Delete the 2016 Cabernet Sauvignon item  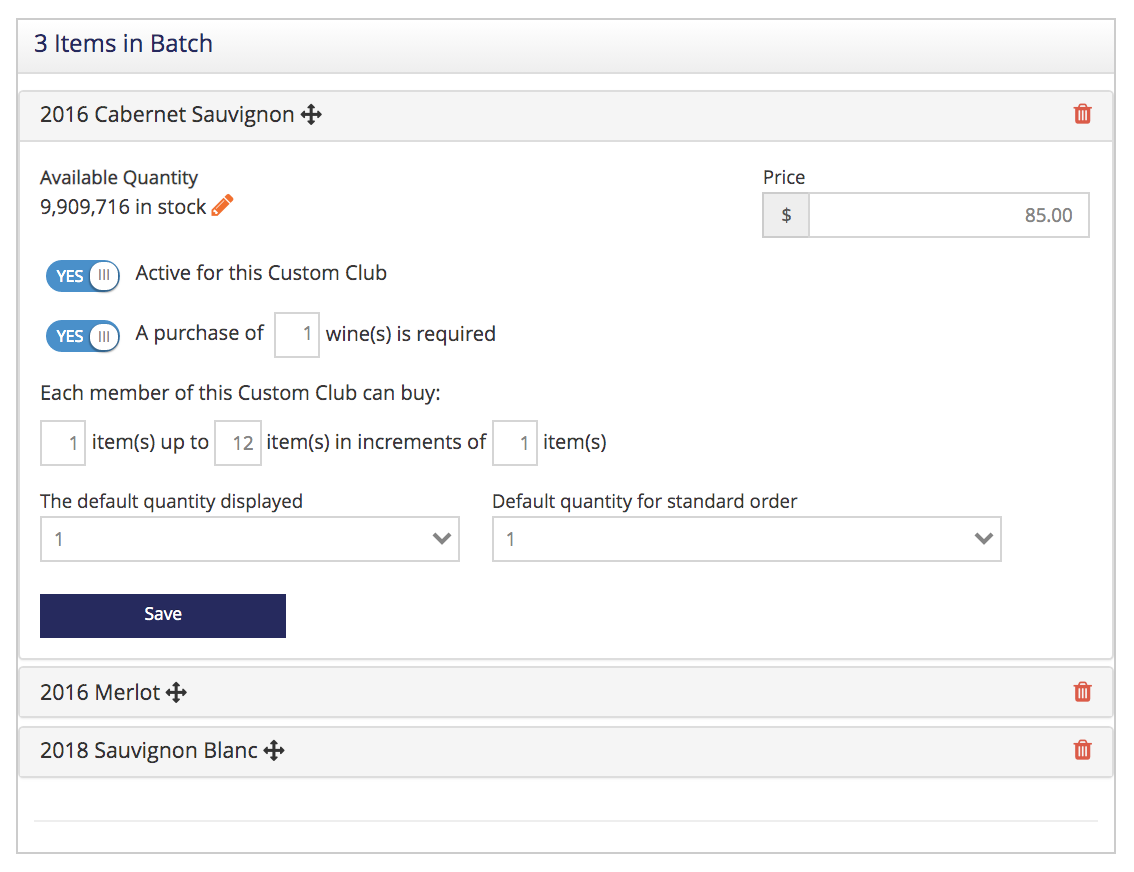[1082, 114]
